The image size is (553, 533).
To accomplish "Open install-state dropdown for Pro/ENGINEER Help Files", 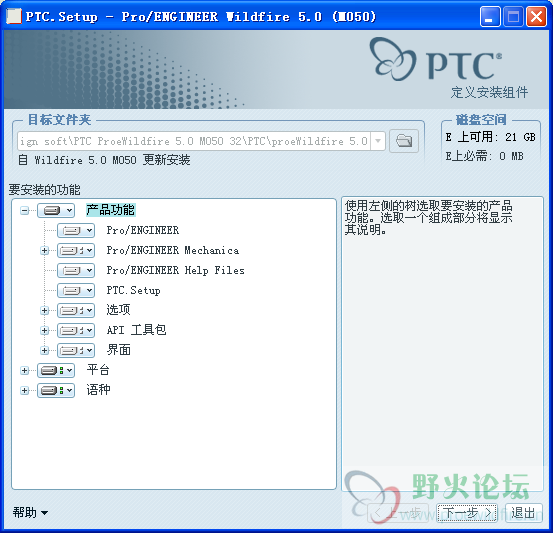I will point(76,271).
